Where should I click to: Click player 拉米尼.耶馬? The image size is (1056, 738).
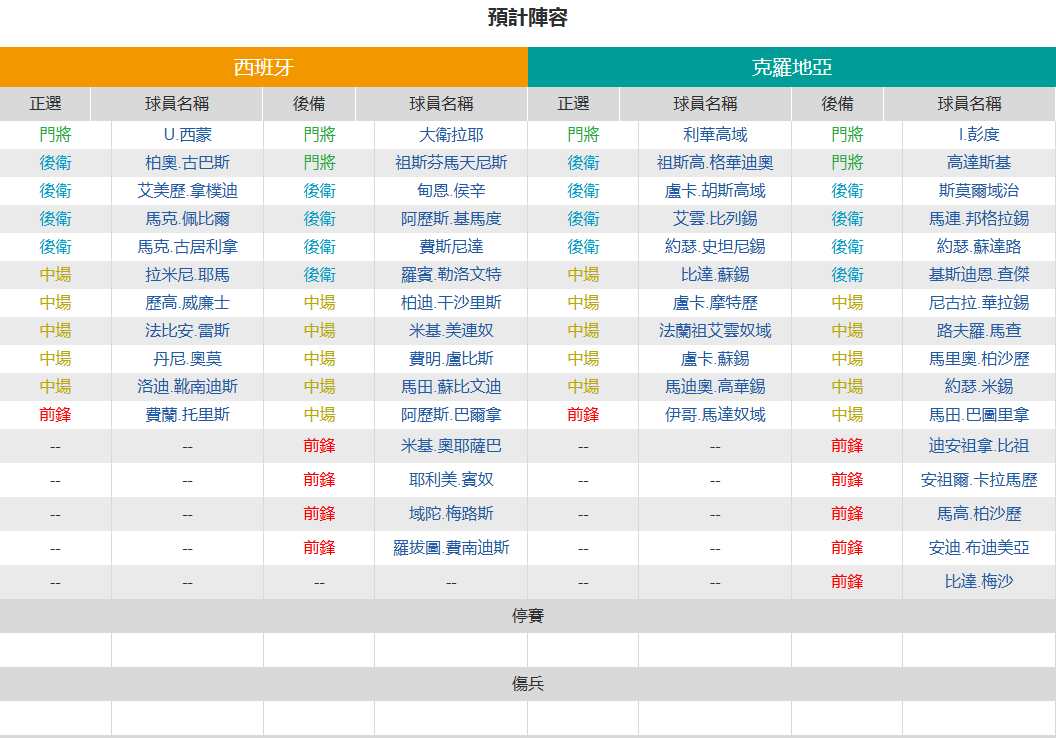pyautogui.click(x=187, y=275)
